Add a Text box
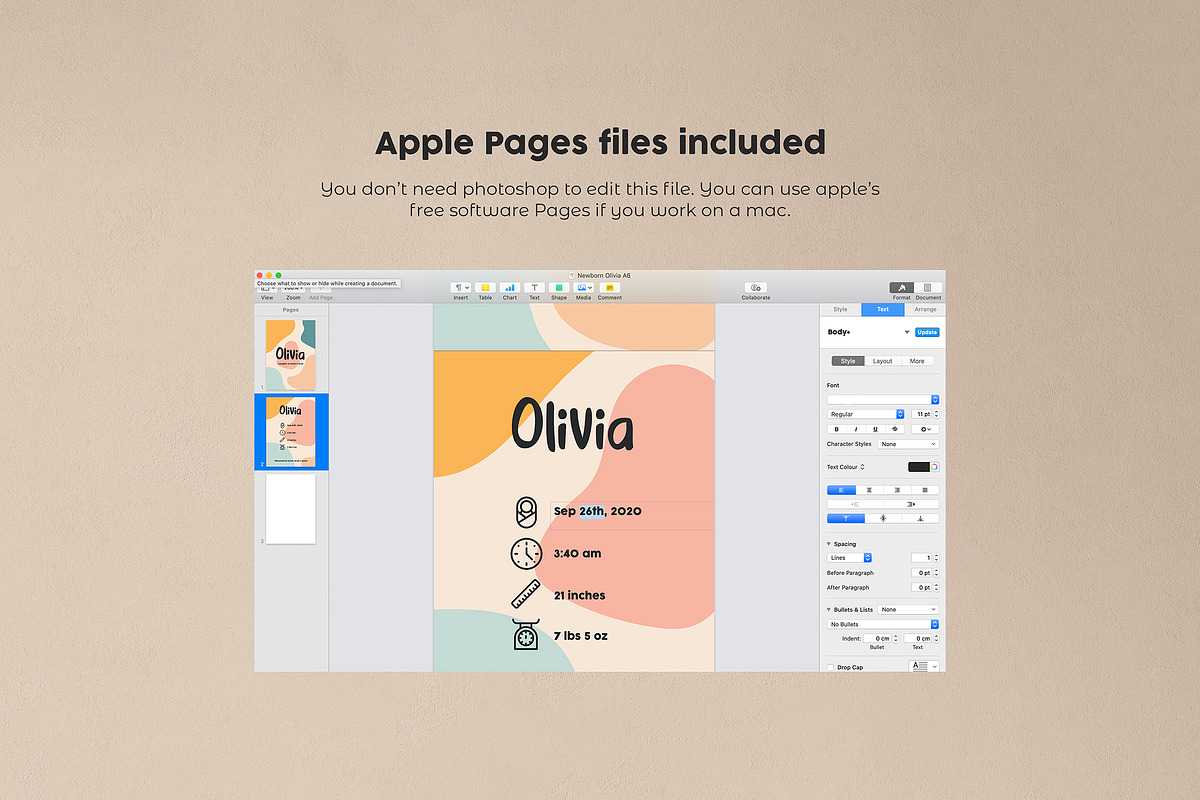This screenshot has width=1200, height=800. (534, 287)
